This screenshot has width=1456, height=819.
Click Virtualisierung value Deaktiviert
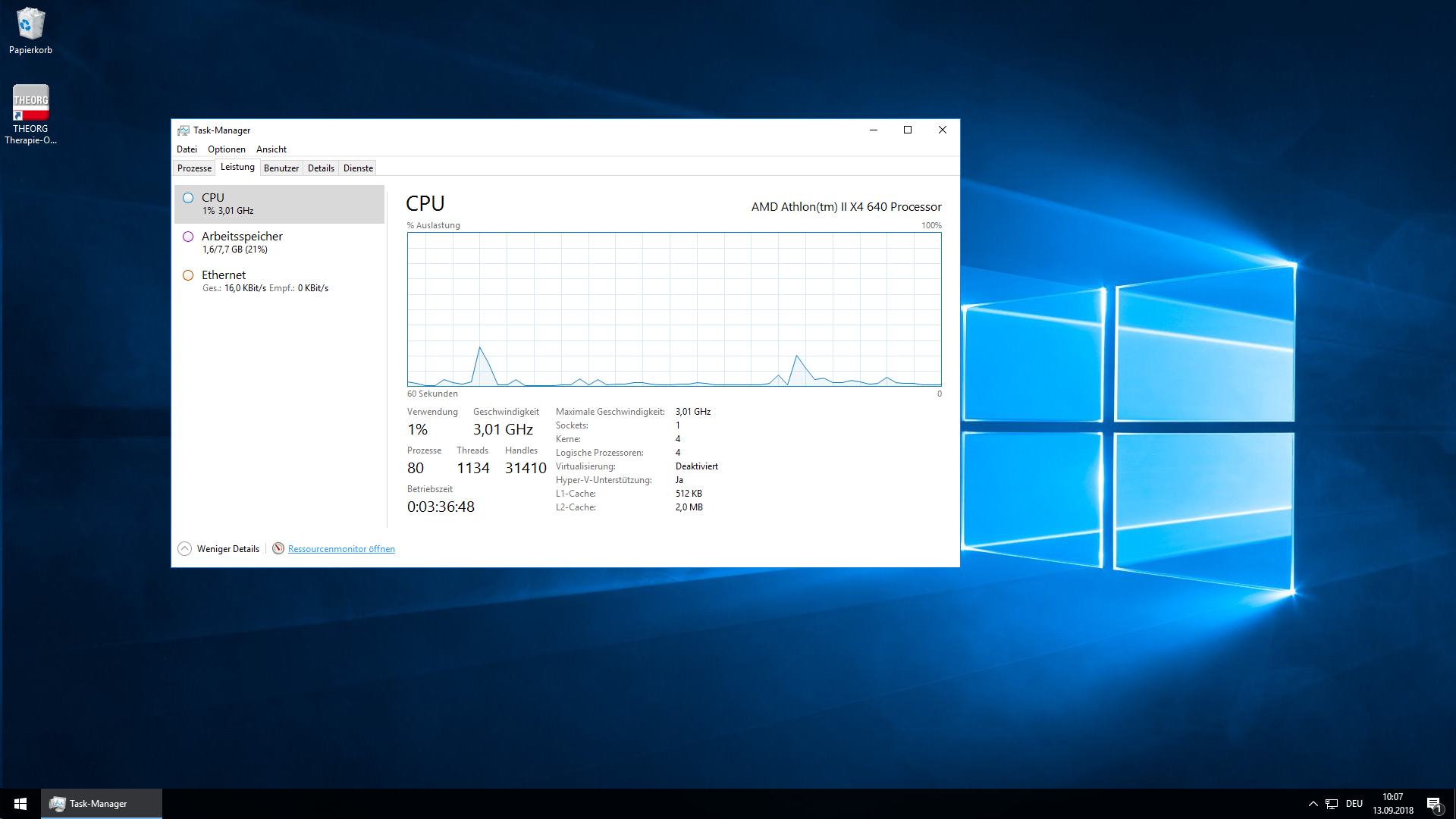pyautogui.click(x=697, y=466)
